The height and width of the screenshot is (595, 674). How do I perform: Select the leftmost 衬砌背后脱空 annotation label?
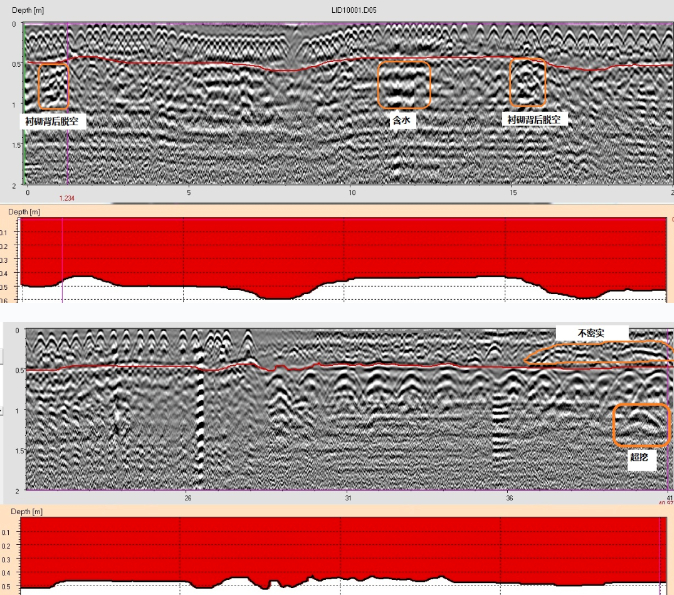[52, 120]
